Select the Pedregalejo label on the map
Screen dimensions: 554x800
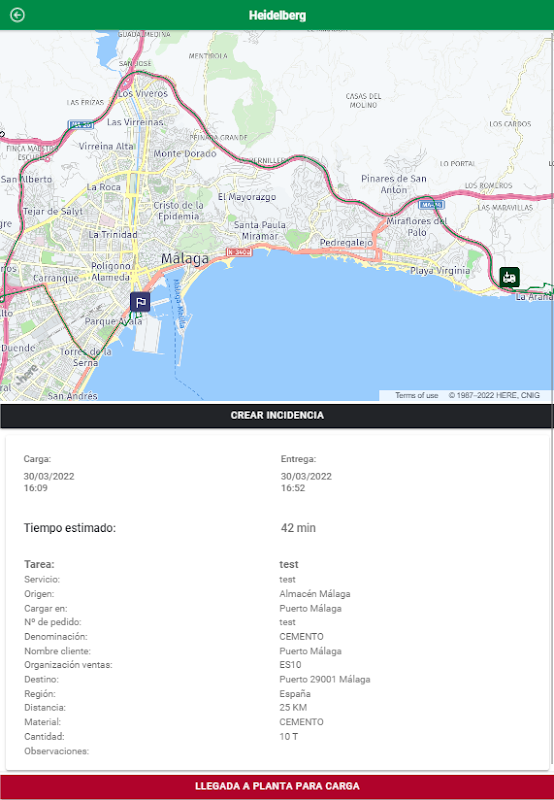(346, 243)
